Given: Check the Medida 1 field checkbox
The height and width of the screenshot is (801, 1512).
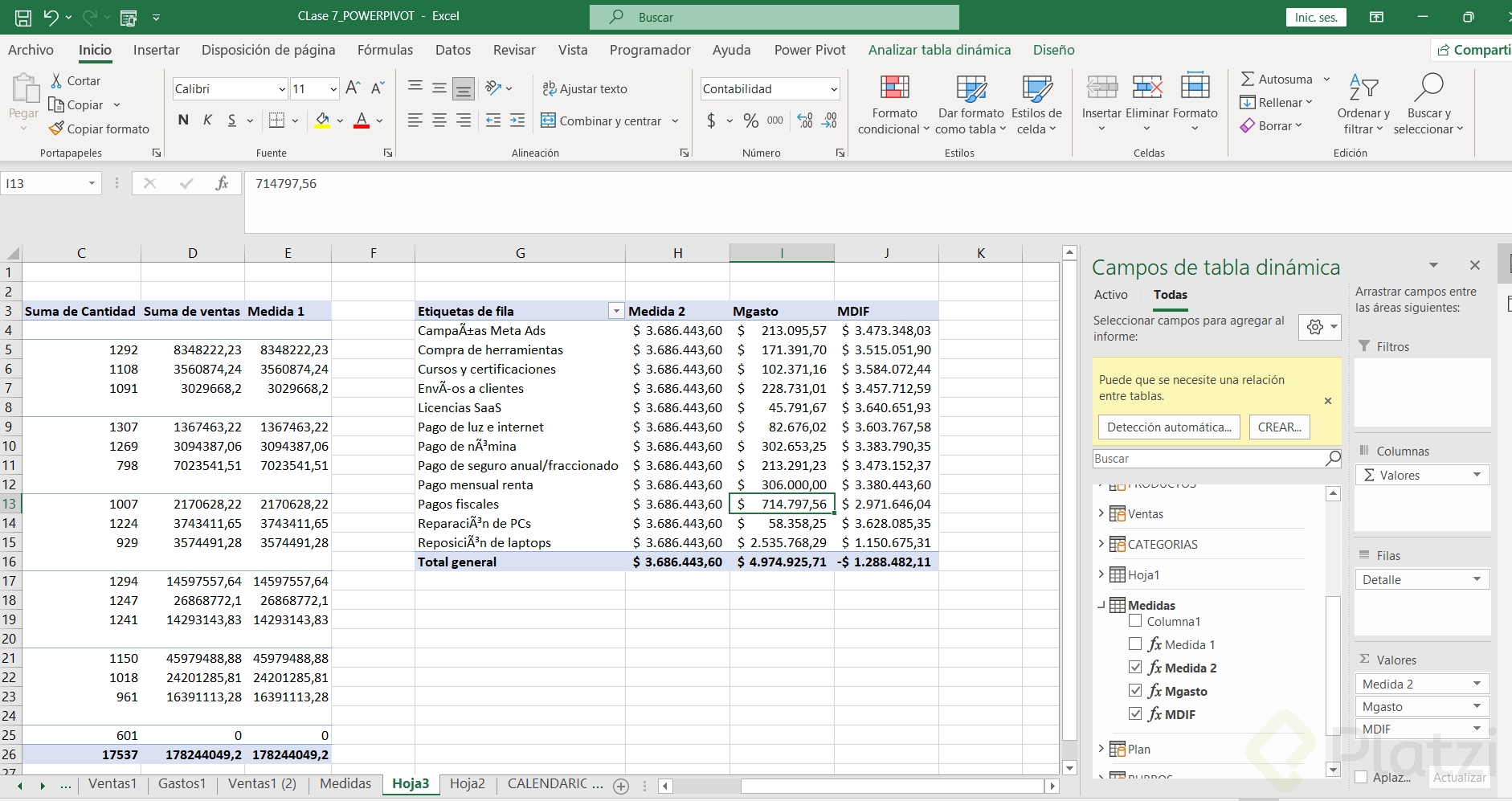Looking at the screenshot, I should [1135, 644].
